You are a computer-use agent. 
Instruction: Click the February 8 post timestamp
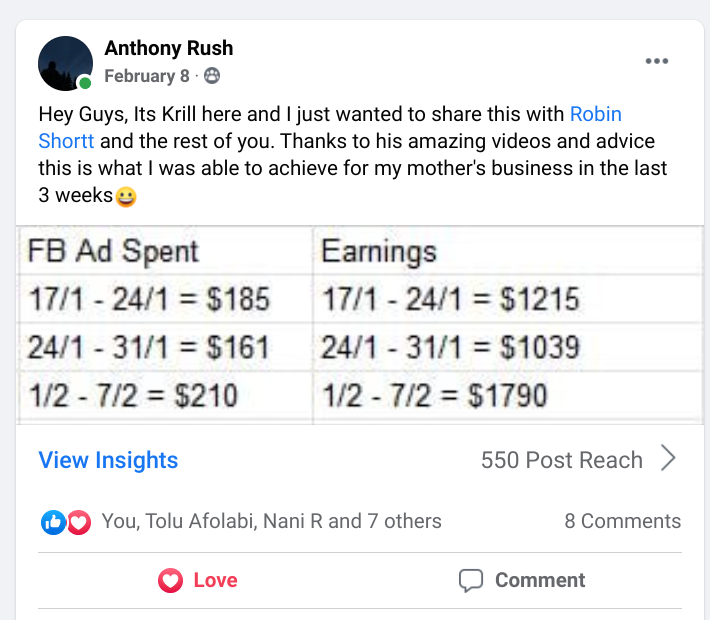146,76
